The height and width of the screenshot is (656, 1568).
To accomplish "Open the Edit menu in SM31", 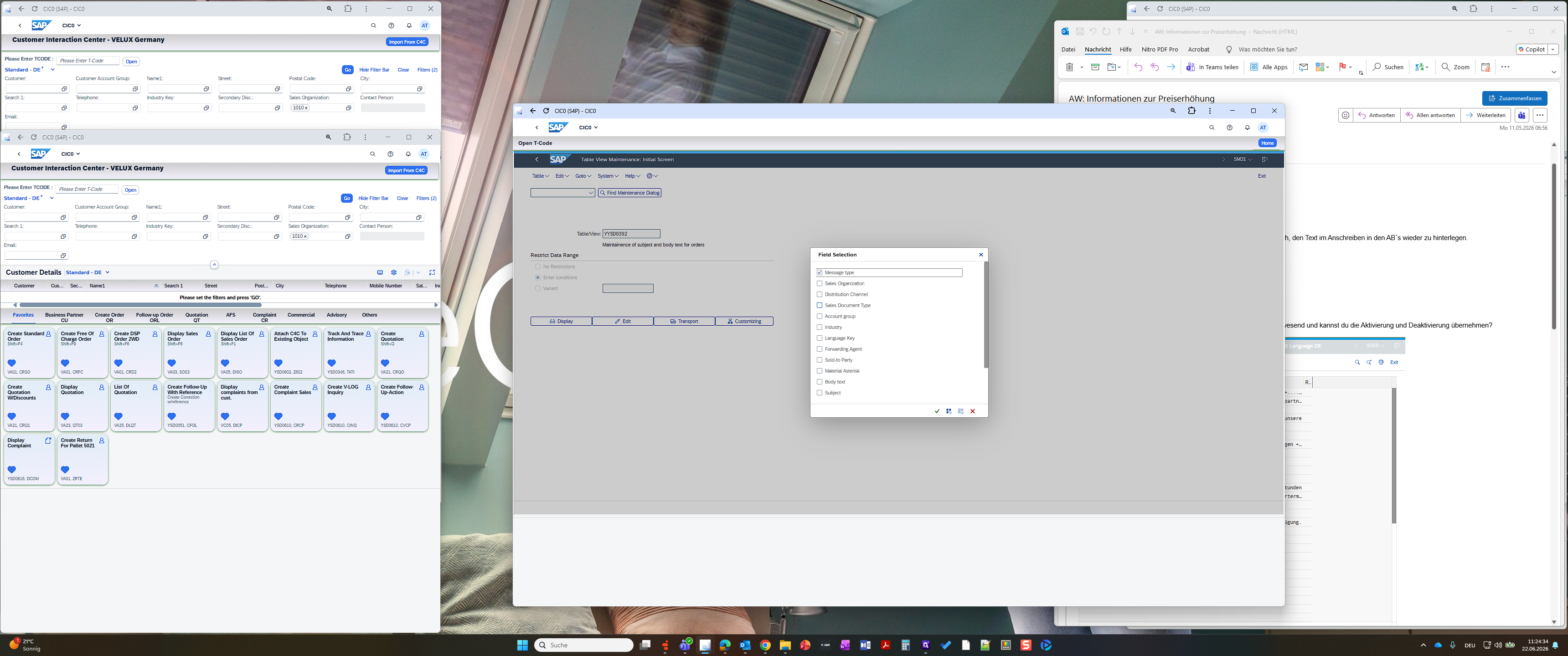I will (x=562, y=176).
